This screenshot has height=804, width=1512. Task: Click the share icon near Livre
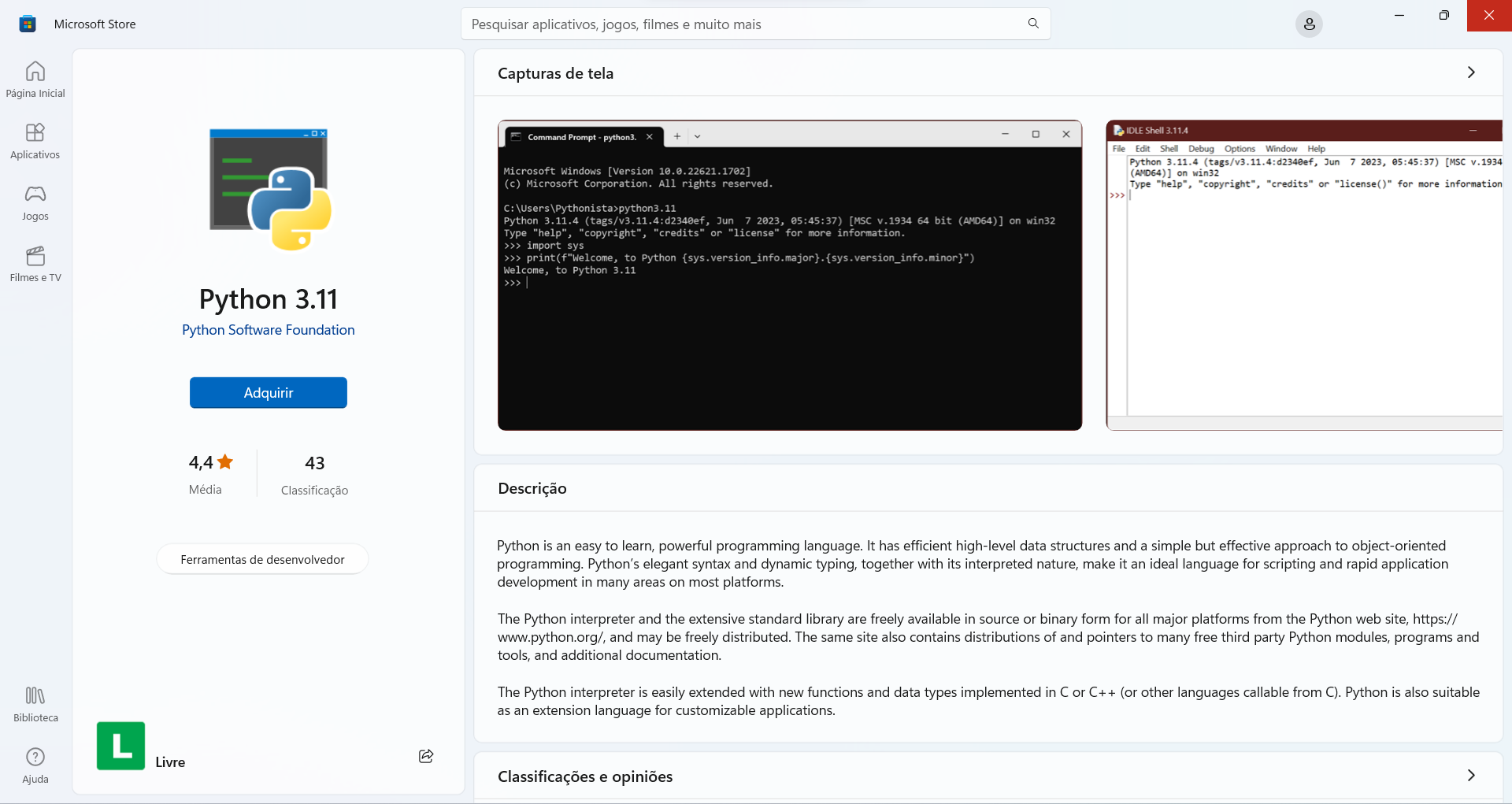(x=426, y=756)
